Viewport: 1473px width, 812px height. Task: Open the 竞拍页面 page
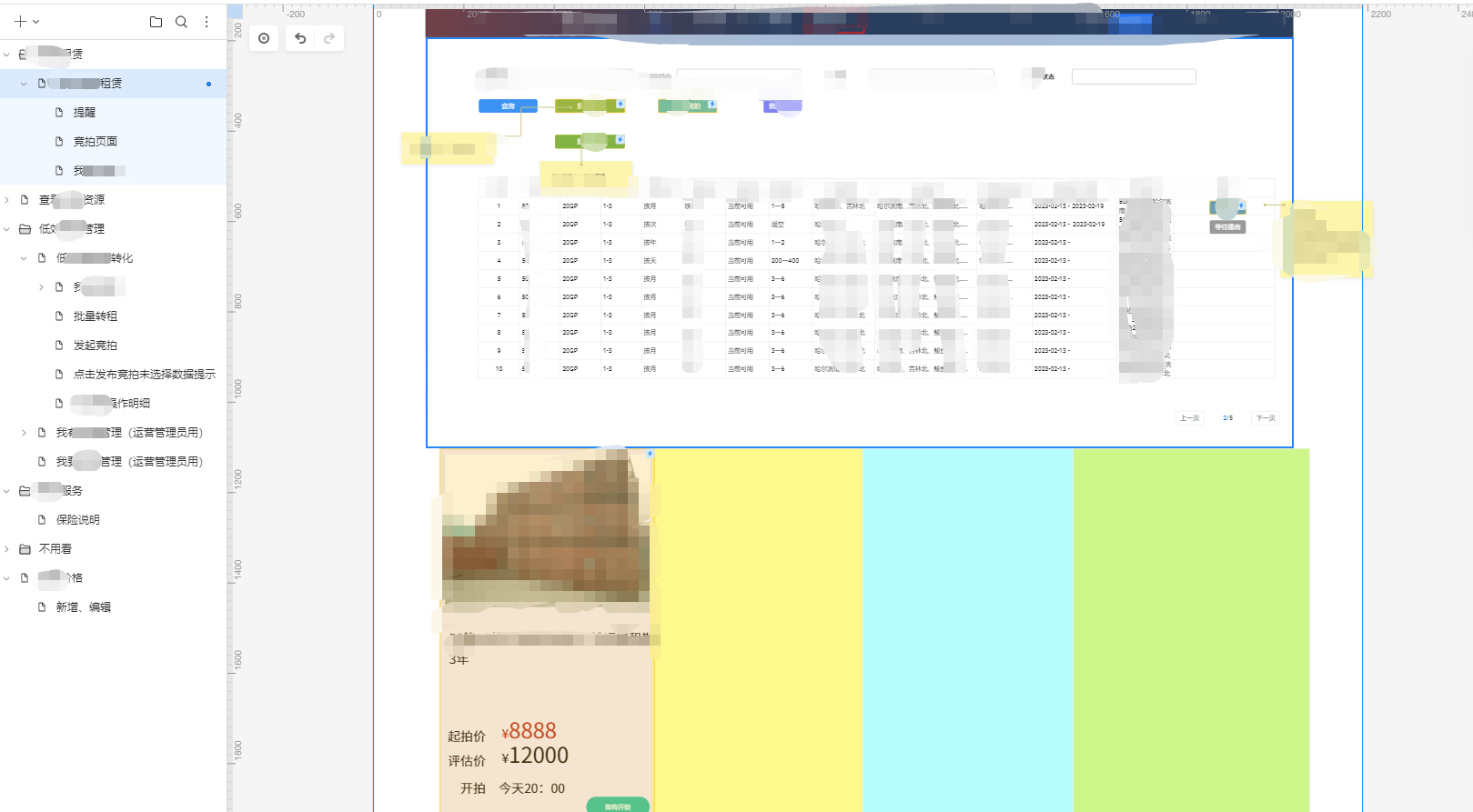coord(96,142)
